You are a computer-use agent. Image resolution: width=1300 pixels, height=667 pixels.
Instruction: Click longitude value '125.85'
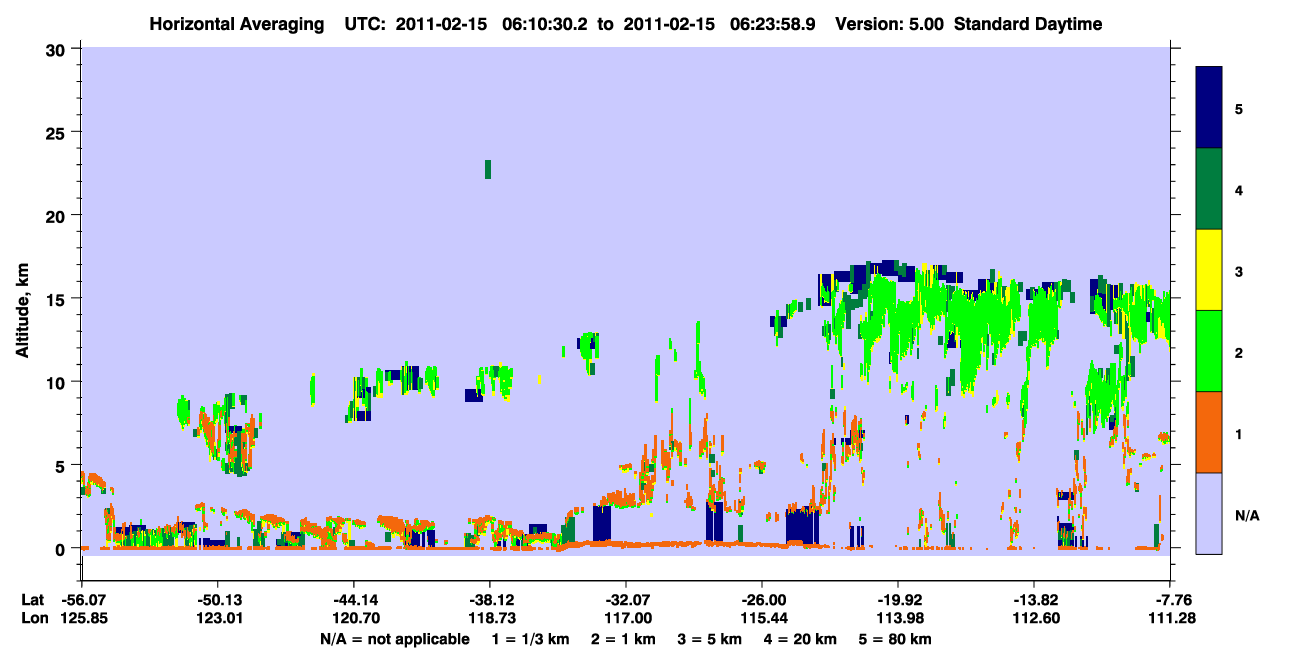(82, 619)
